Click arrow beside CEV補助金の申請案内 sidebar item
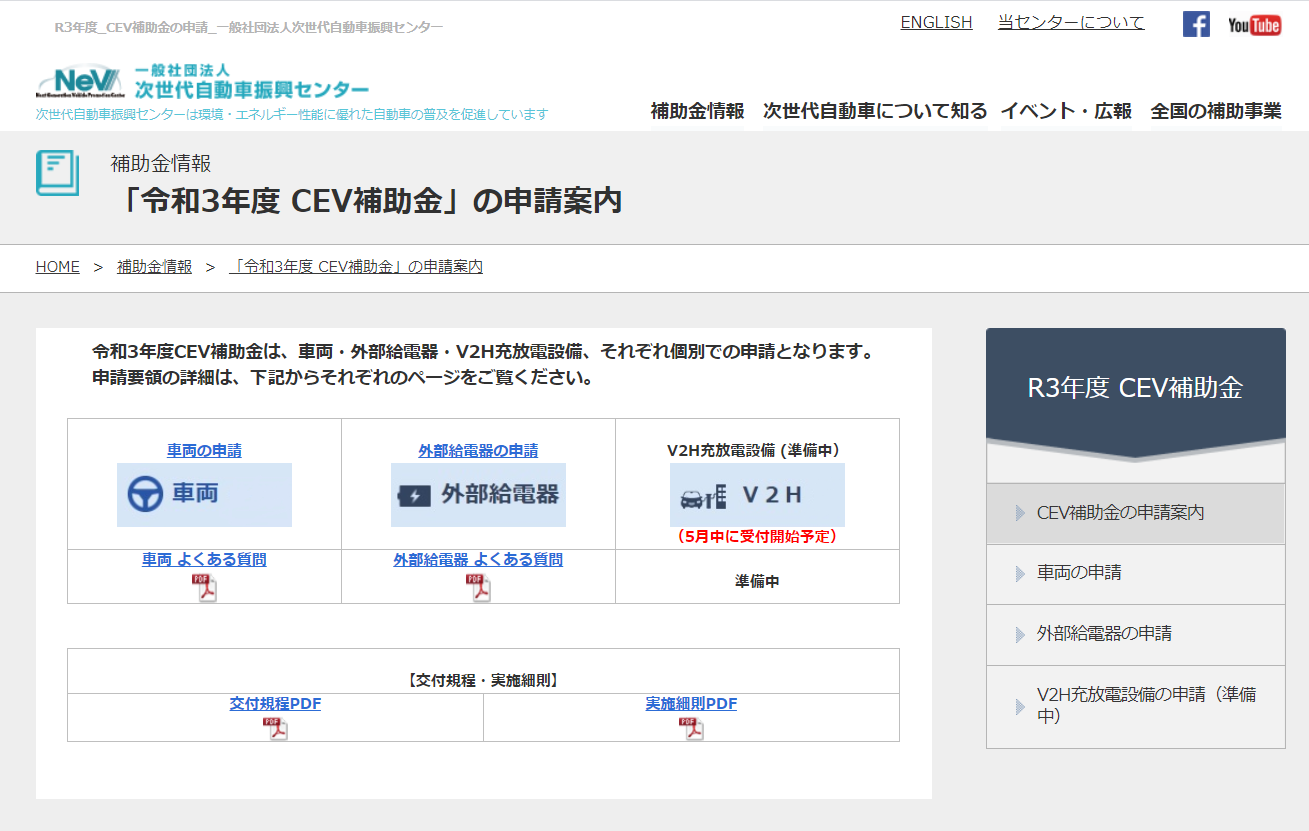 tap(1020, 513)
